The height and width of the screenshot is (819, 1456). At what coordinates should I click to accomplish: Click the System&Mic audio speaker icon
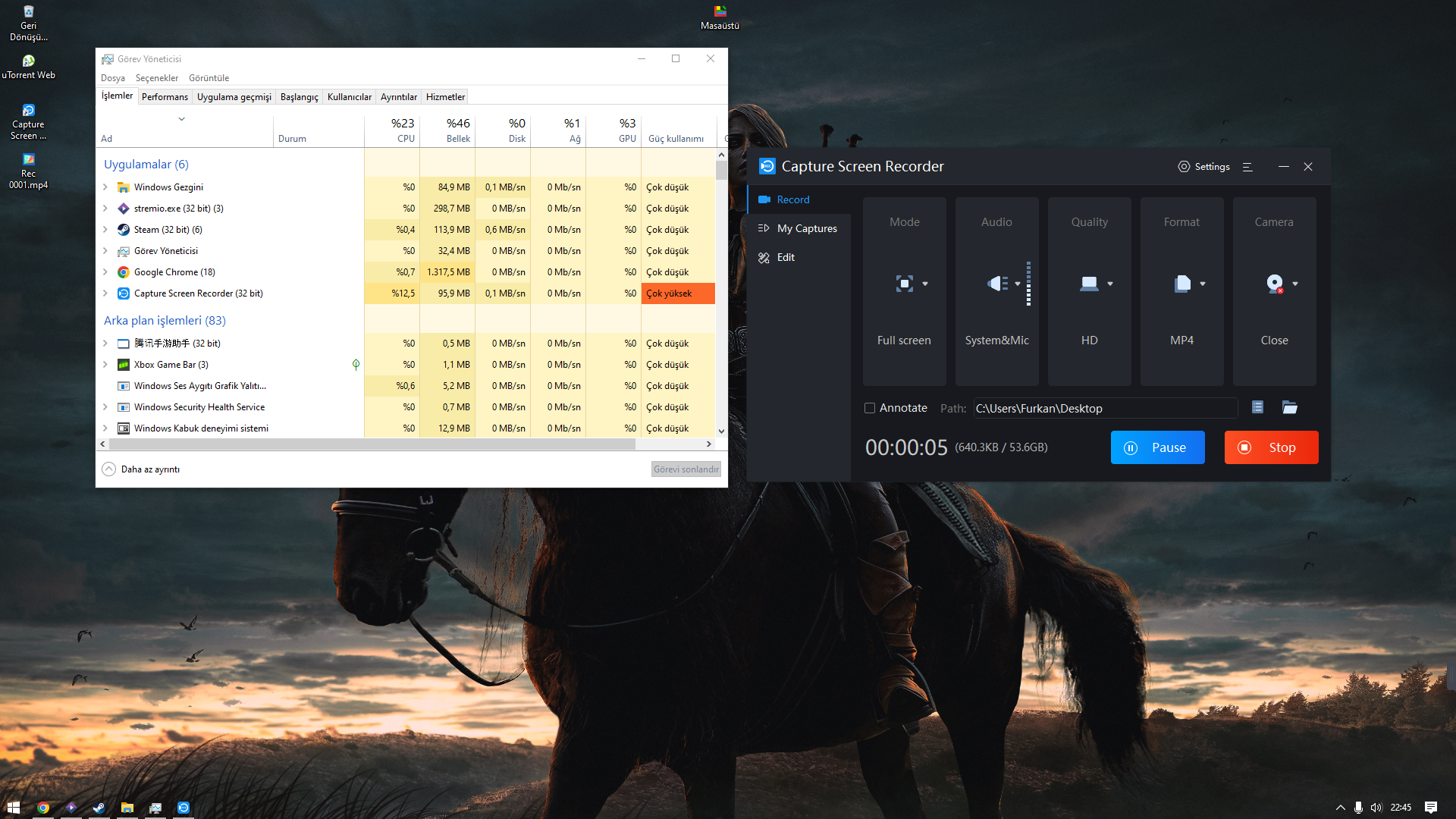coord(996,284)
